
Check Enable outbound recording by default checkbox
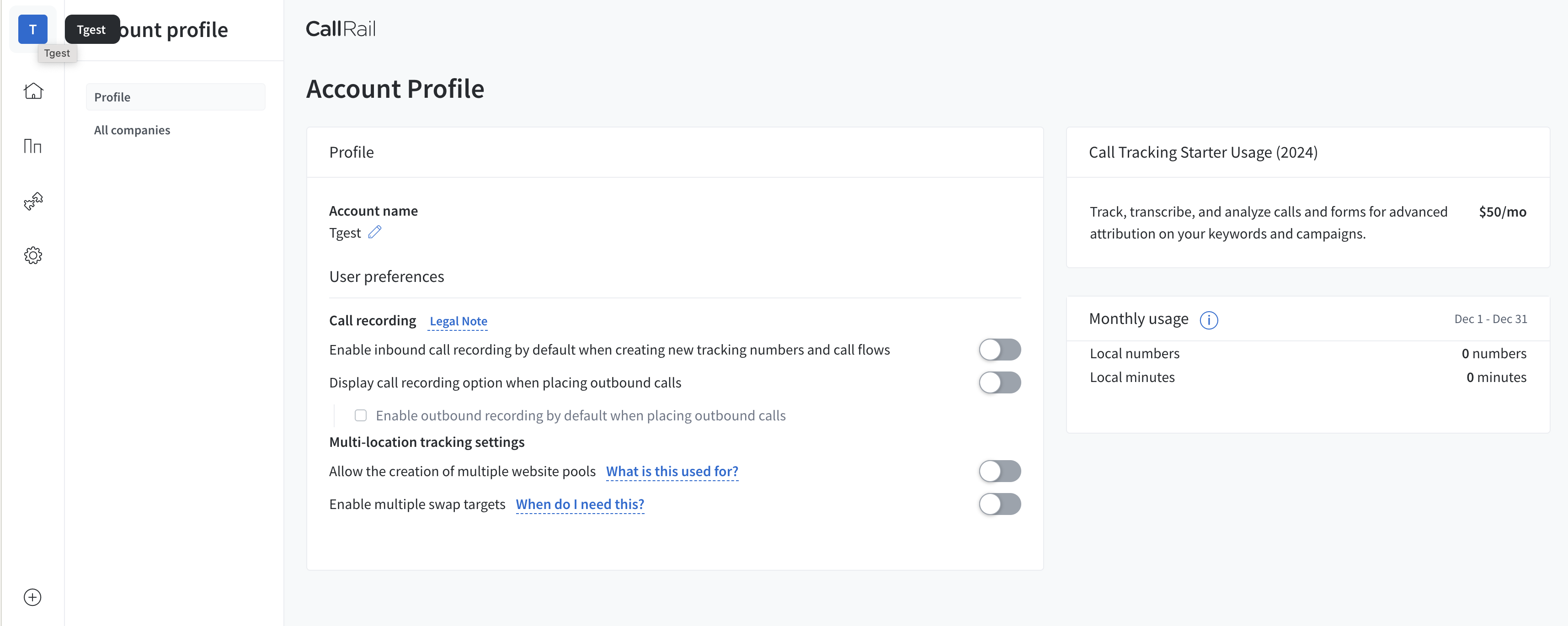(x=361, y=415)
